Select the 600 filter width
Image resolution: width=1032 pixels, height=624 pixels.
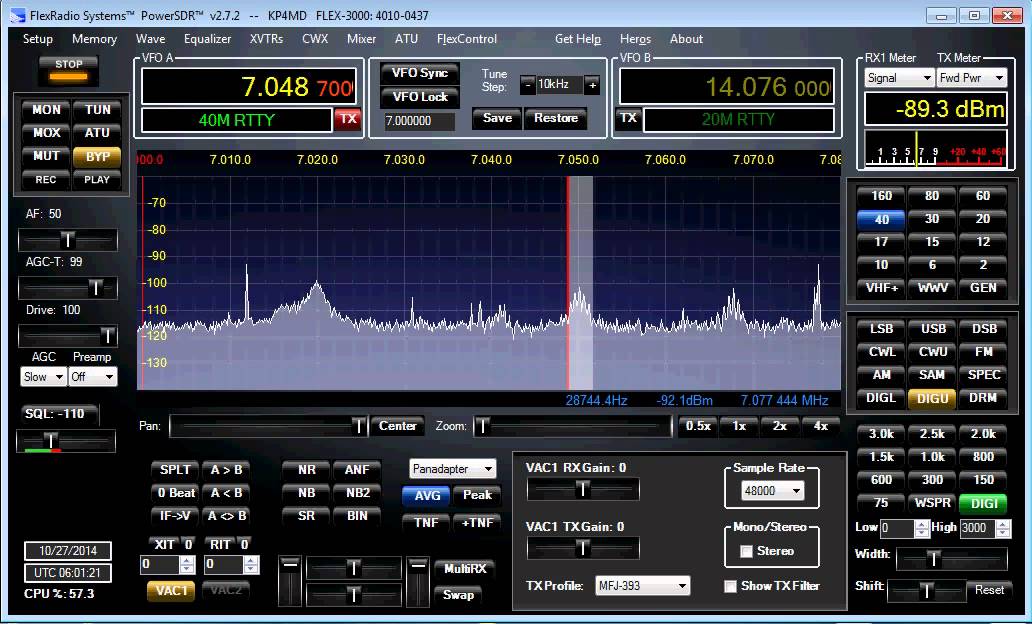[x=881, y=480]
